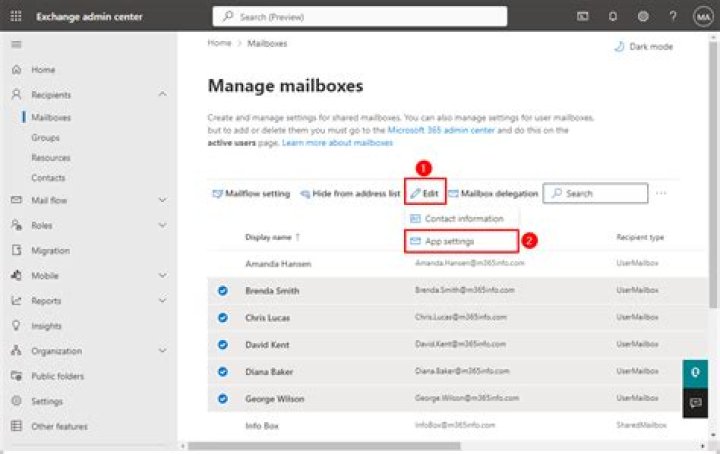Click the Recipient type column header
Screen dimensions: 720x454
point(640,237)
